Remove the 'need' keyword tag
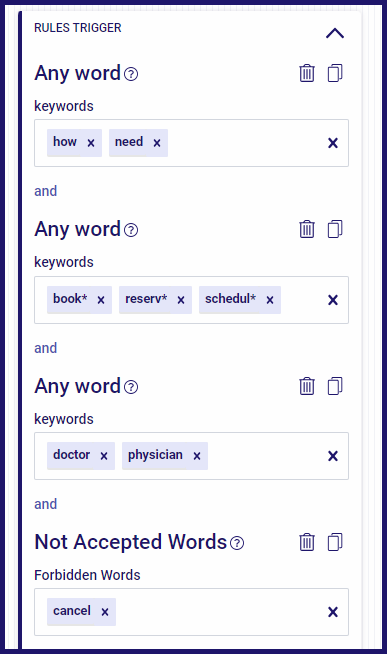Image resolution: width=387 pixels, height=654 pixels. 157,143
